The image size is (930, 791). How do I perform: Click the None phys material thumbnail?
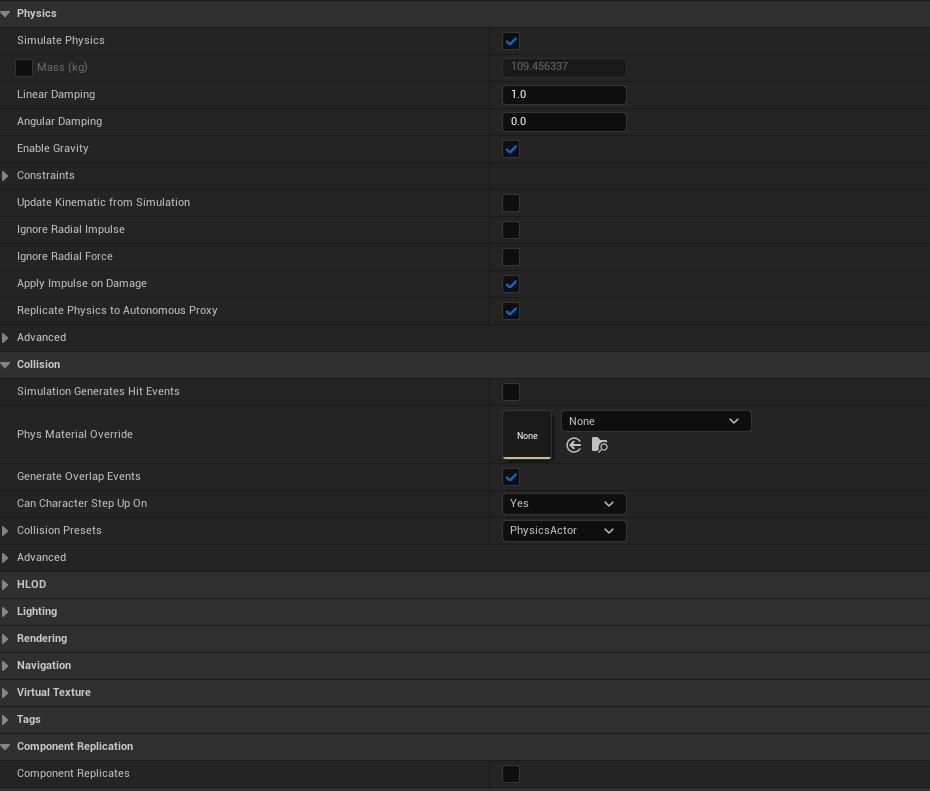527,435
